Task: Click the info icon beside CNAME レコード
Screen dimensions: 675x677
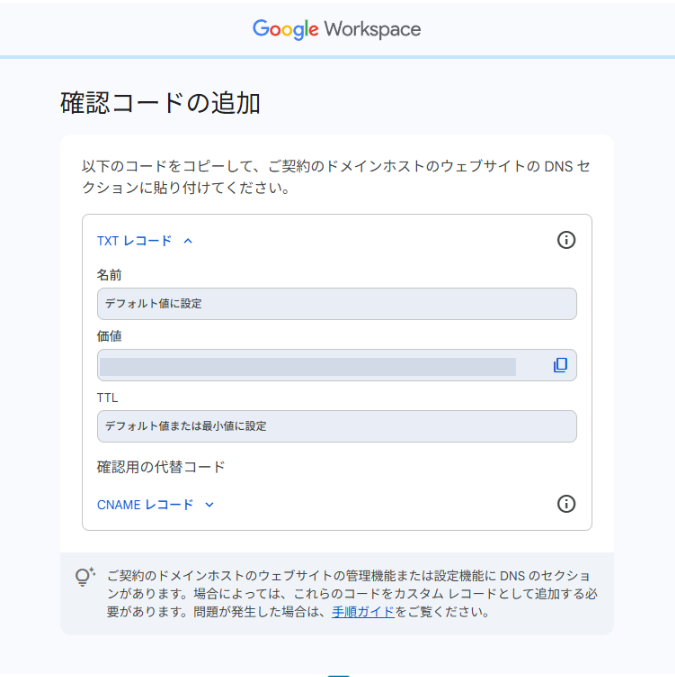Action: tap(566, 504)
